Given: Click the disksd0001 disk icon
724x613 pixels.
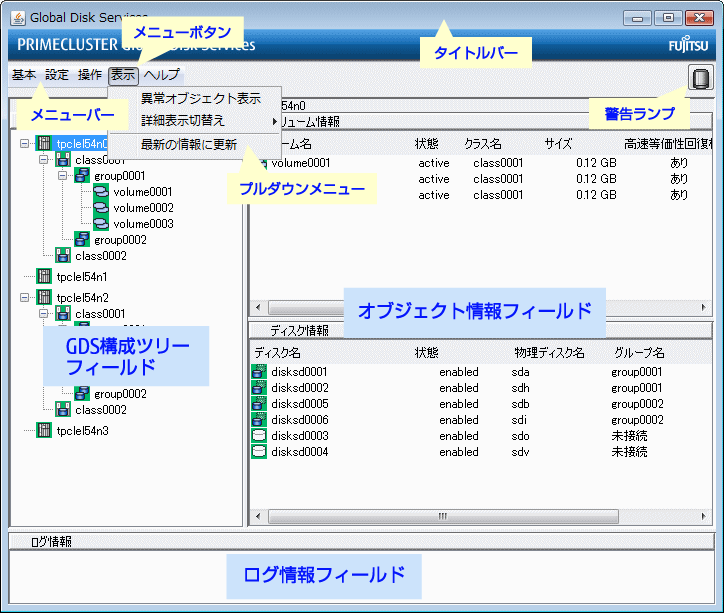Looking at the screenshot, I should click(x=259, y=372).
